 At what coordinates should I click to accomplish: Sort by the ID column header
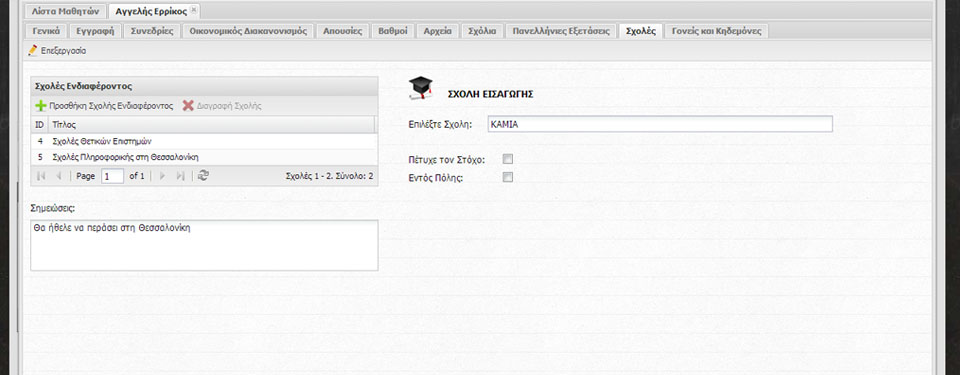tap(40, 124)
